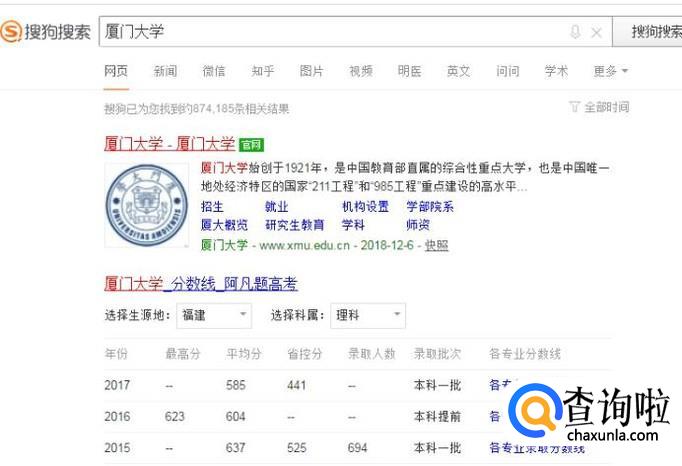Click the 623 highest score value
Image resolution: width=682 pixels, height=466 pixels.
click(x=175, y=416)
